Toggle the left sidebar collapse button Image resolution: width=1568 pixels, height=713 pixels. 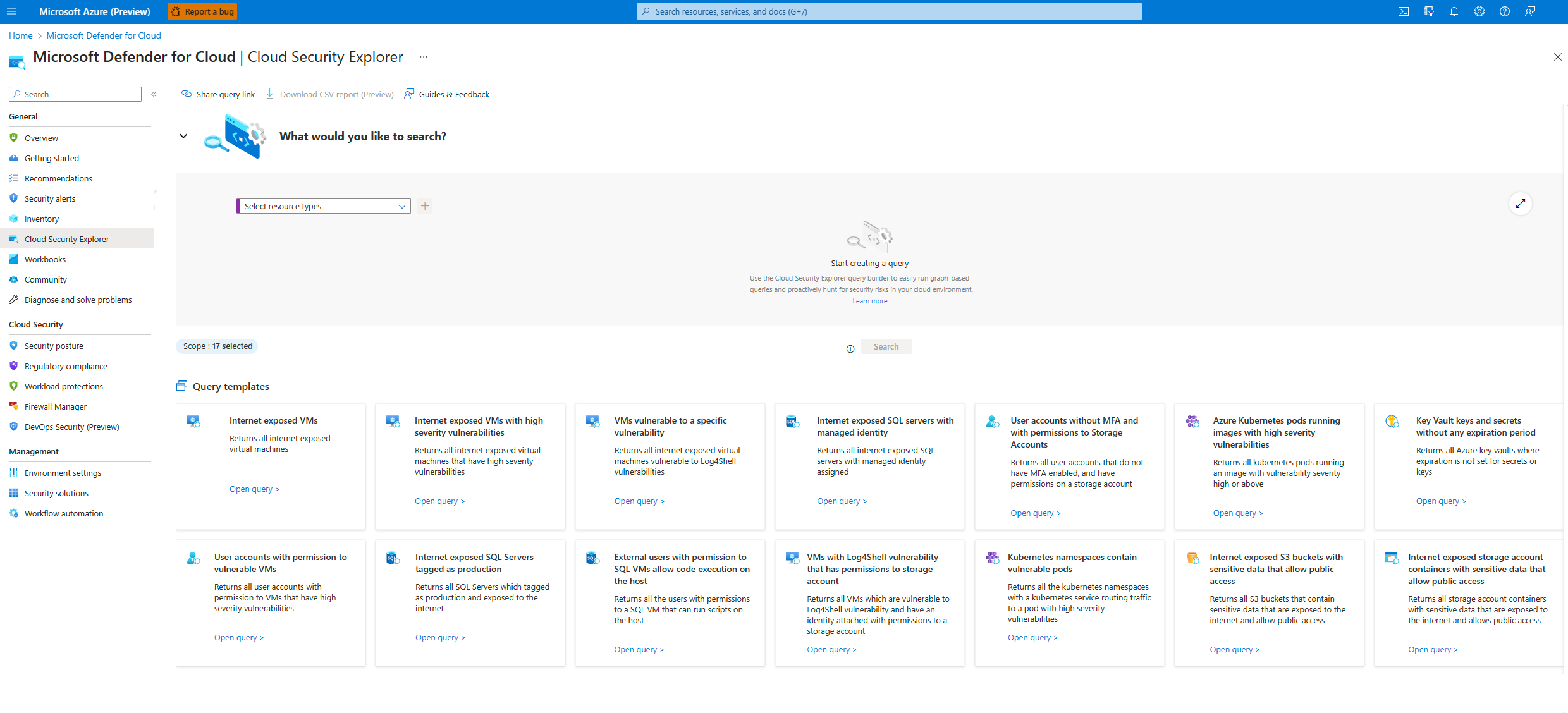click(x=153, y=94)
